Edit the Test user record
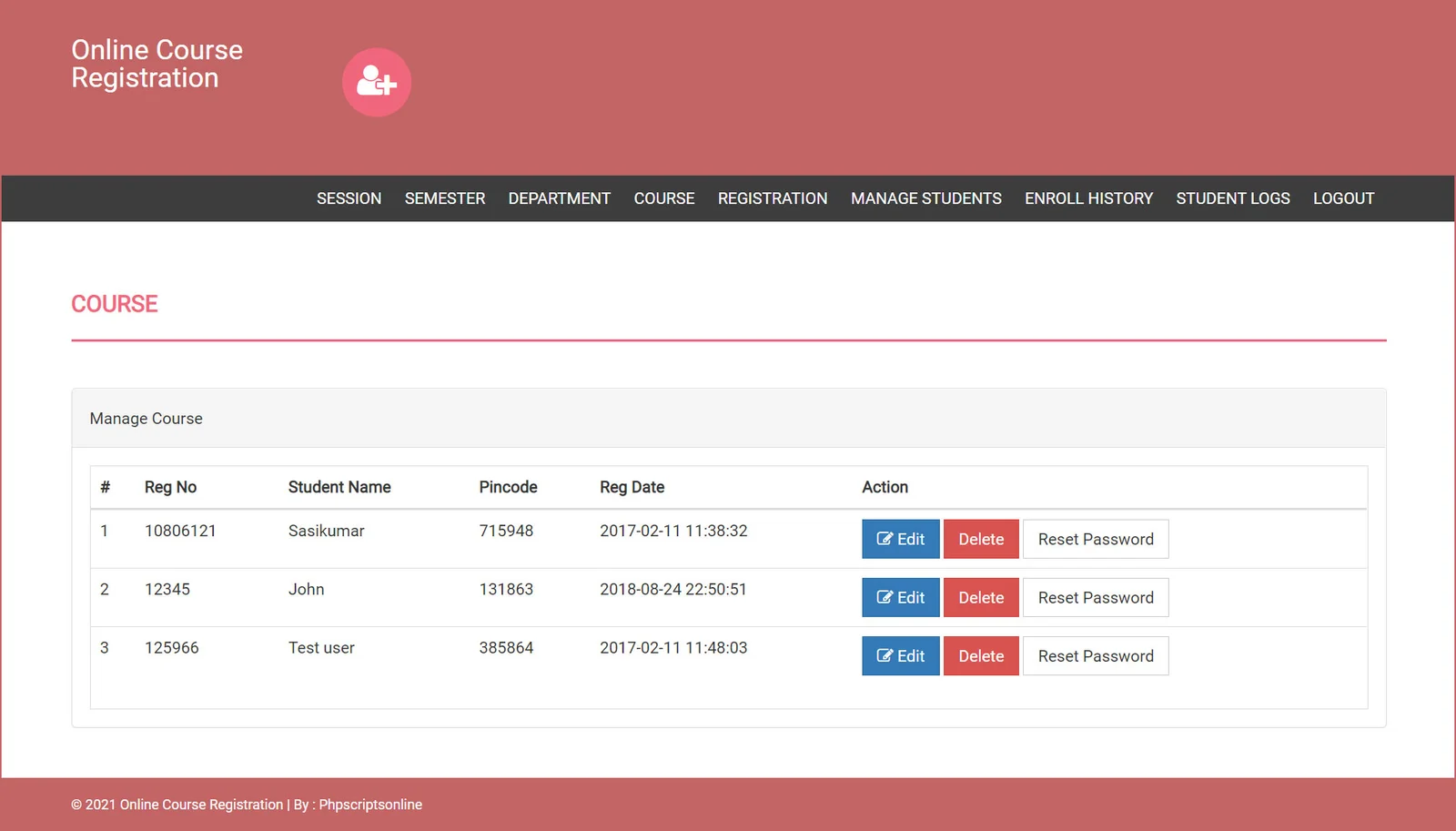 click(901, 655)
